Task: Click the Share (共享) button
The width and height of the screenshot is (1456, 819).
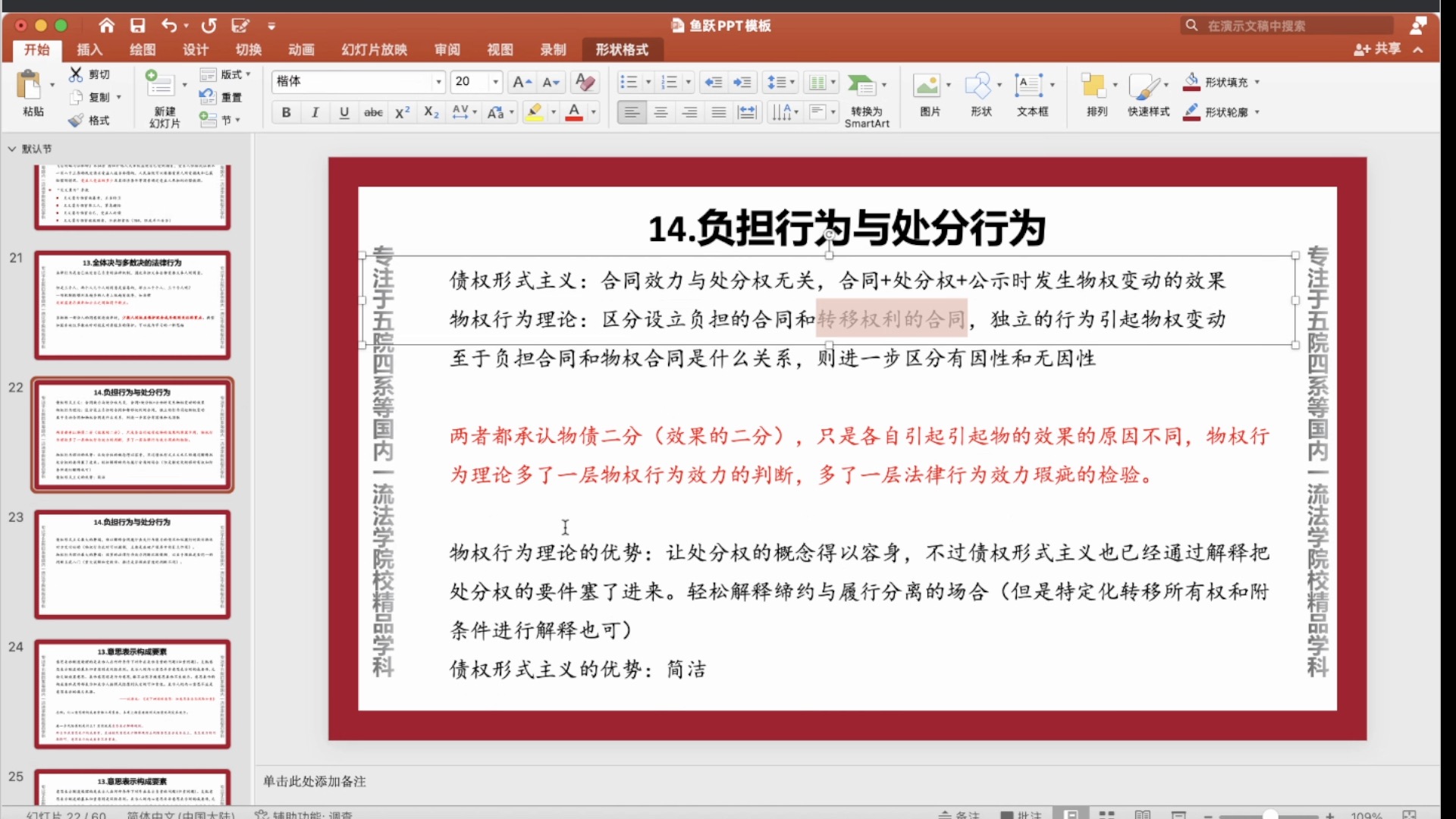Action: click(1379, 49)
